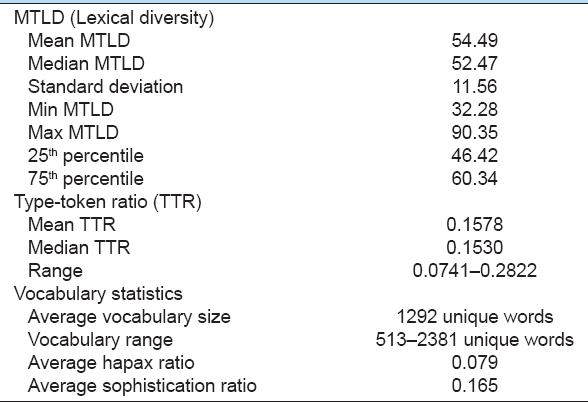Viewport: 588px width, 402px height.
Task: Select the 'Vocabulary statistics' heading
Action: 98,294
